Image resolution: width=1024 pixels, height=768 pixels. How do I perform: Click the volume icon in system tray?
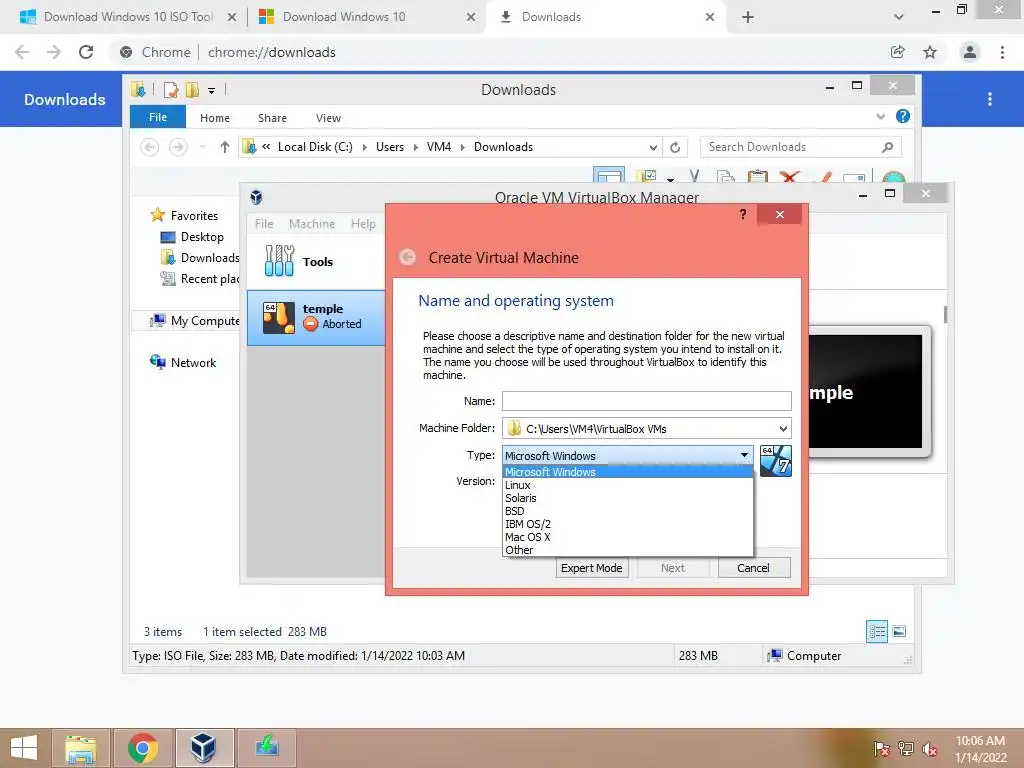point(929,749)
